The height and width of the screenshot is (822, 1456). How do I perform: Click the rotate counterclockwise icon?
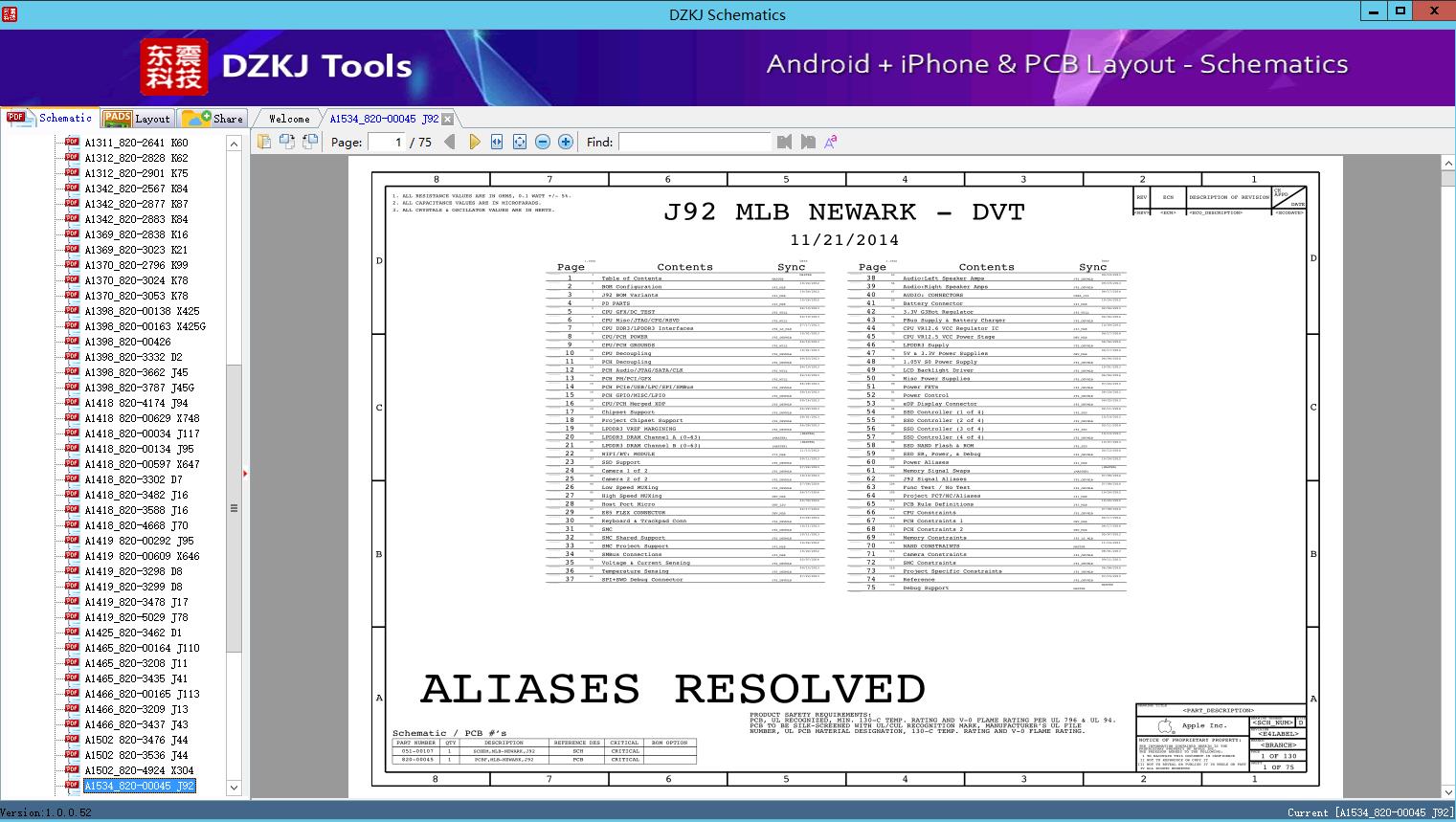(x=287, y=142)
